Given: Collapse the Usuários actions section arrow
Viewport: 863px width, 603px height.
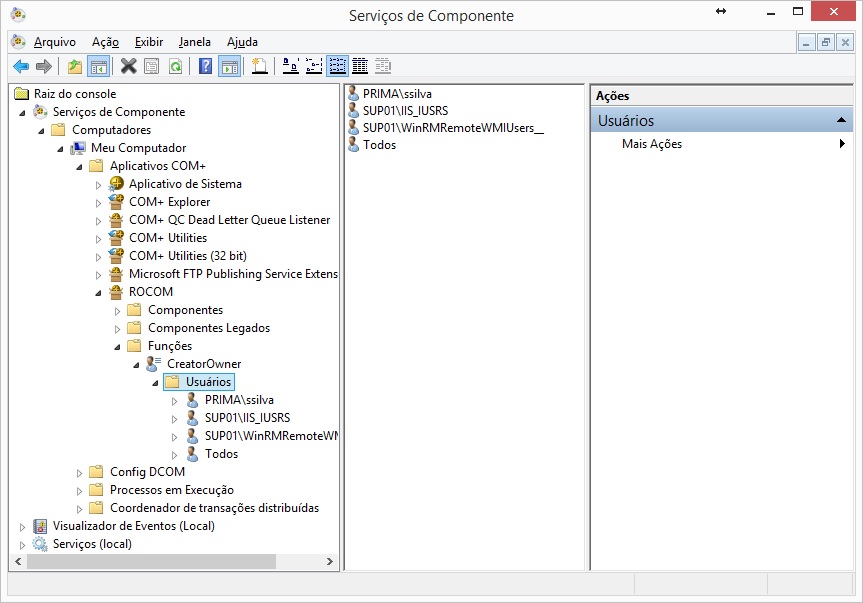Looking at the screenshot, I should pos(841,120).
